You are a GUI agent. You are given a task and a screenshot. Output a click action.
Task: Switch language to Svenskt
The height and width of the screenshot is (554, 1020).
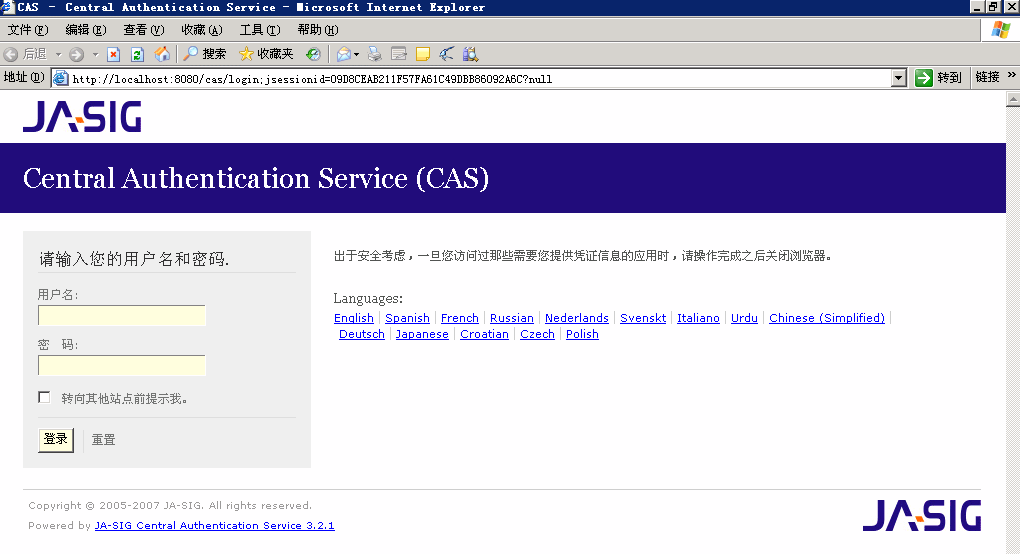click(x=643, y=318)
